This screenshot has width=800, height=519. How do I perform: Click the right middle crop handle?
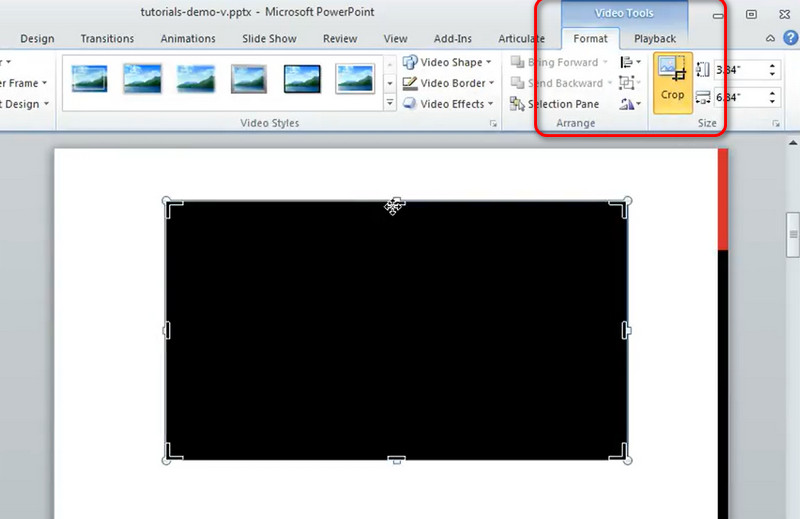tap(626, 330)
